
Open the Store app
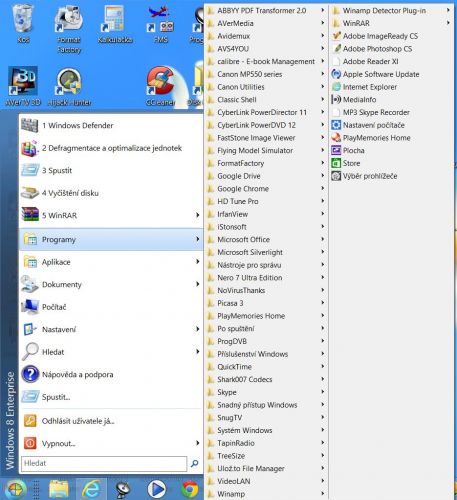click(x=390, y=163)
